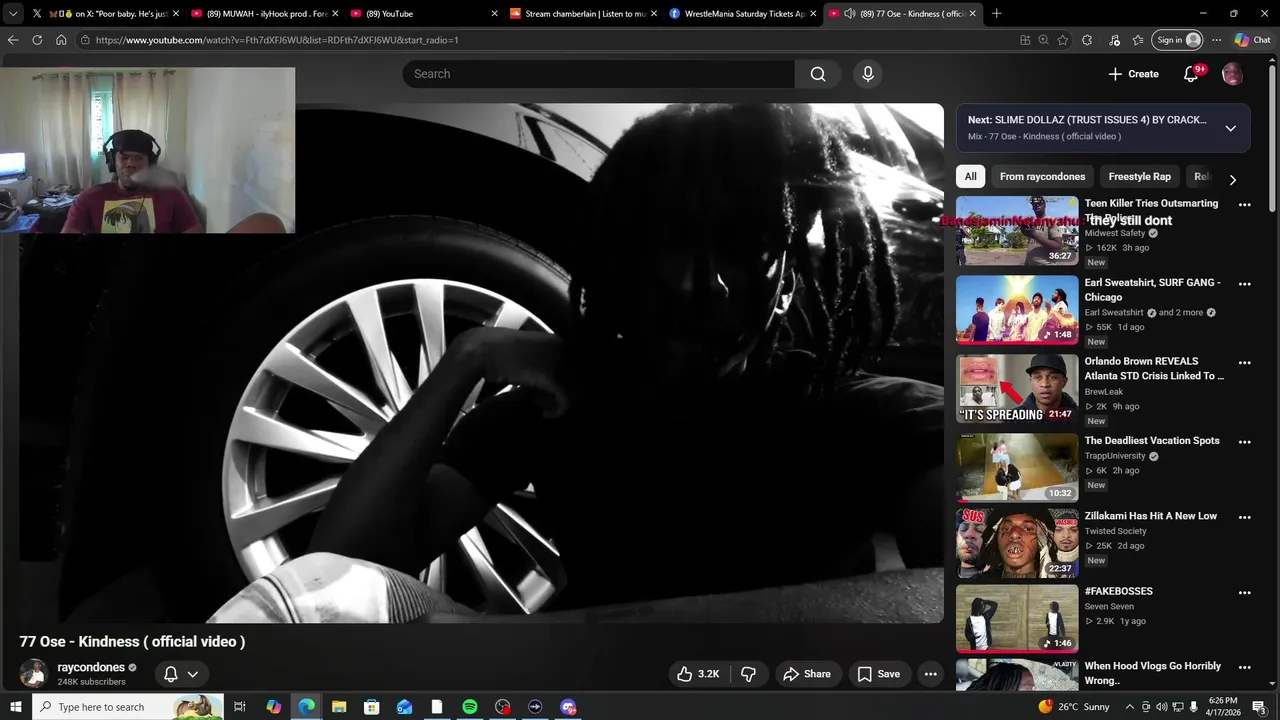Open options for #FAKEBOSSES video
The height and width of the screenshot is (720, 1280).
click(1245, 592)
